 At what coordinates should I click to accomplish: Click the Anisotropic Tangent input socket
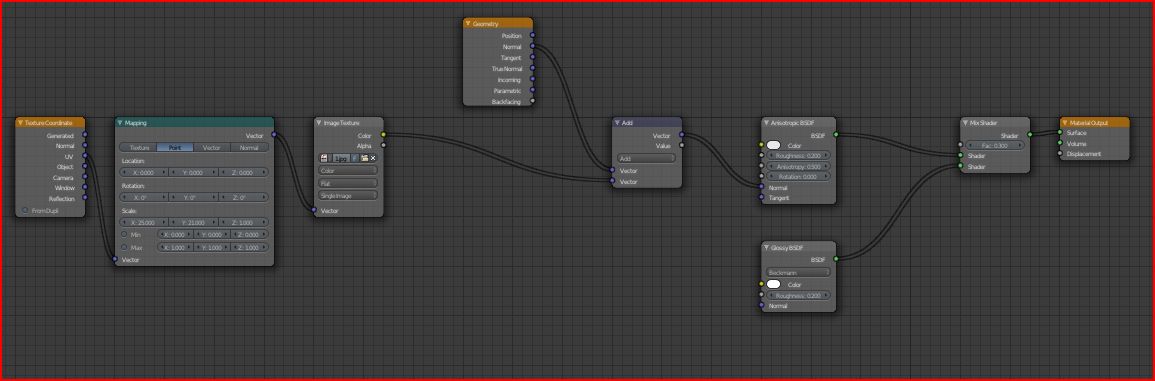pos(762,198)
